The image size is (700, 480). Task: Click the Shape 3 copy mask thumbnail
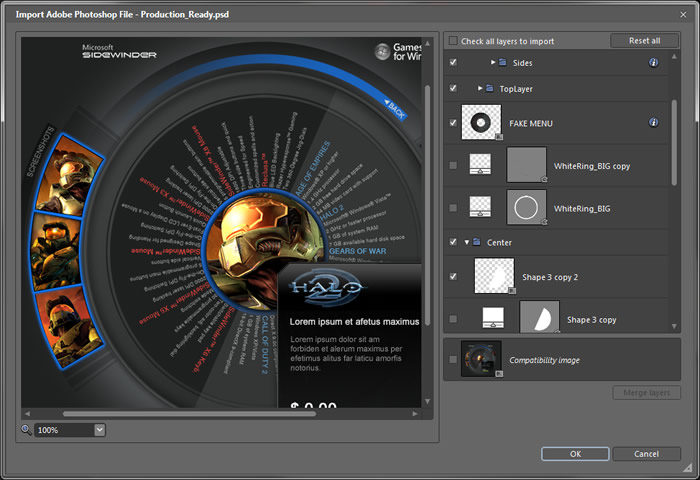coord(539,319)
